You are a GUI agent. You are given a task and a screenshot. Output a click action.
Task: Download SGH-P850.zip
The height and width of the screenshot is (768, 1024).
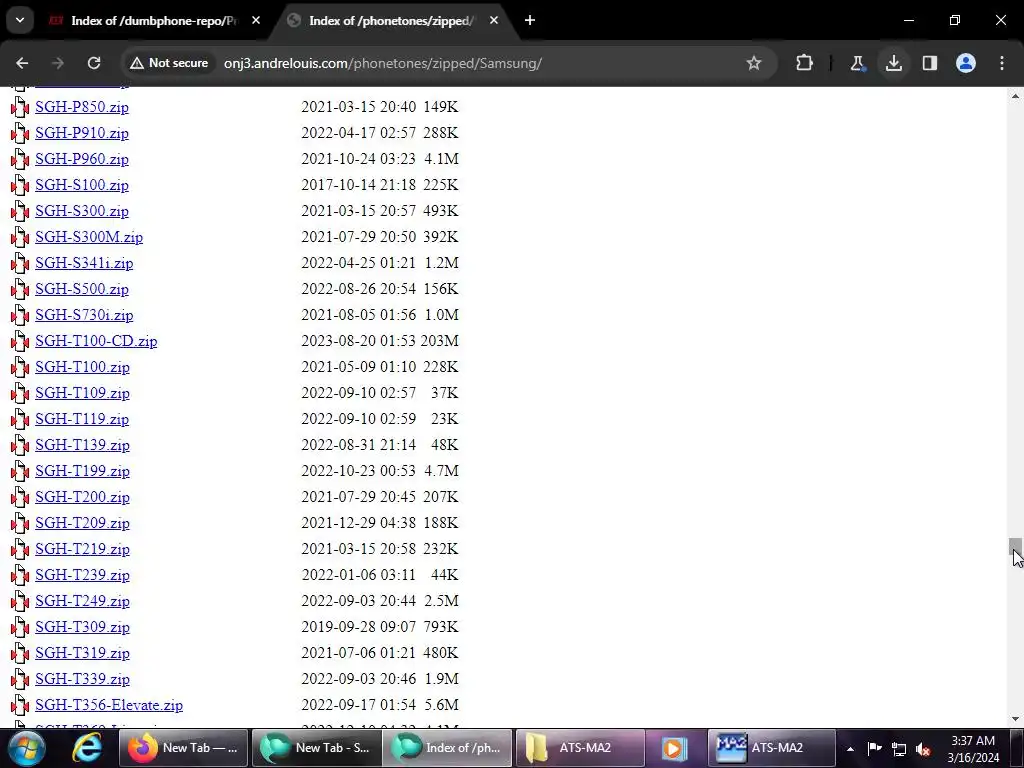[x=82, y=107]
